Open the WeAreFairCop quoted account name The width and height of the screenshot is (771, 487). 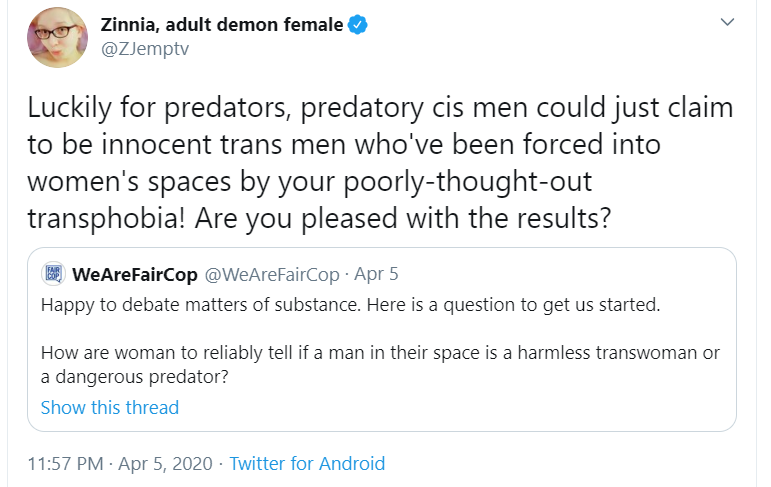click(135, 274)
